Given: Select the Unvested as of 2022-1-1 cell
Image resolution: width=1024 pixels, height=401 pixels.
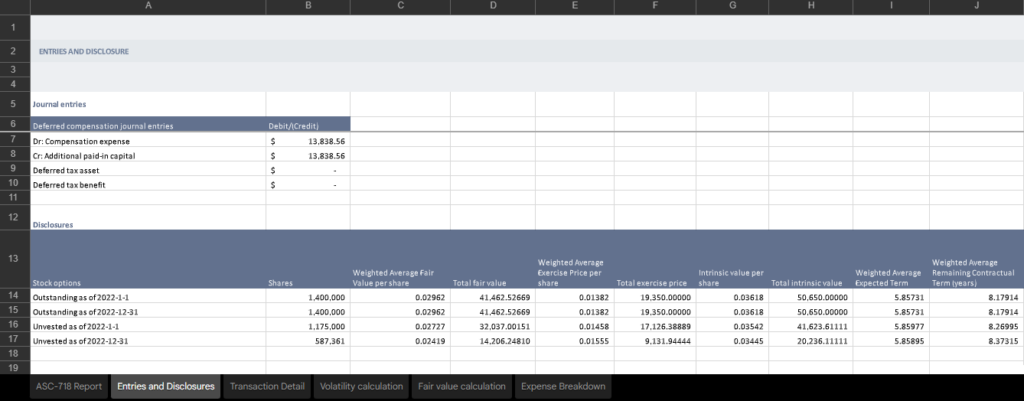Looking at the screenshot, I should coord(148,326).
